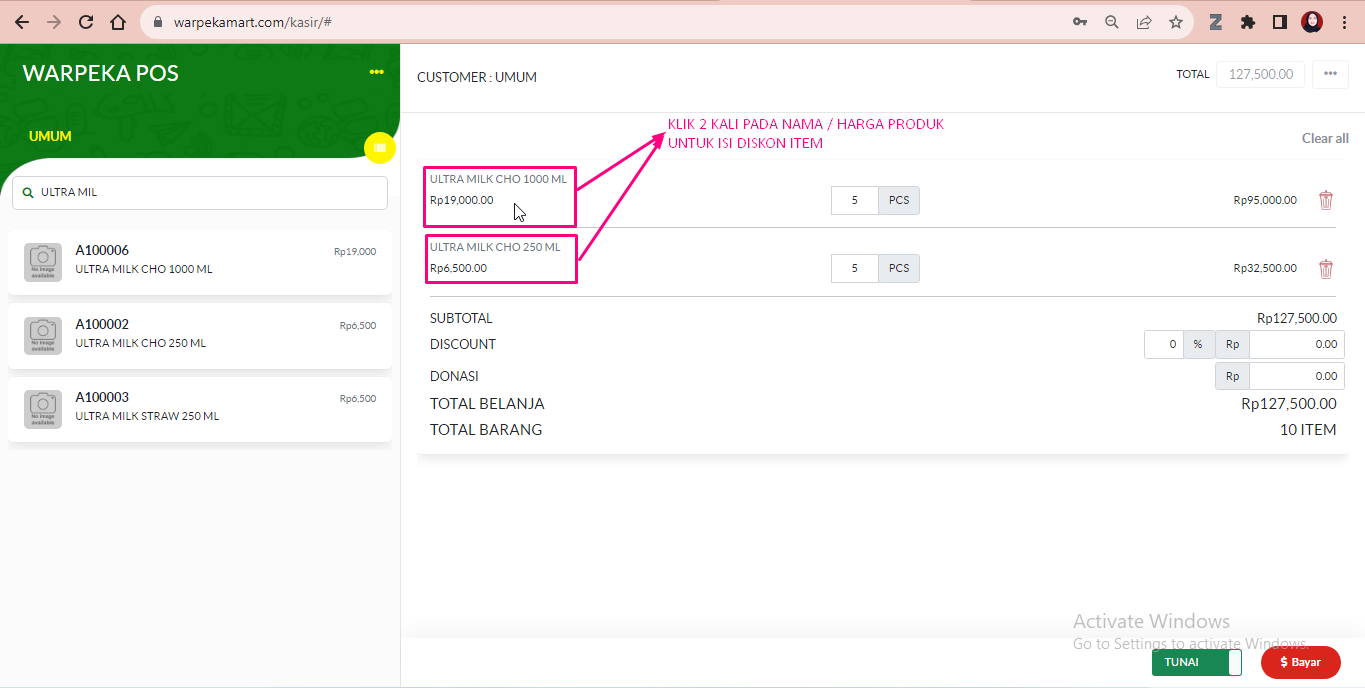View site security lock information

pyautogui.click(x=158, y=22)
